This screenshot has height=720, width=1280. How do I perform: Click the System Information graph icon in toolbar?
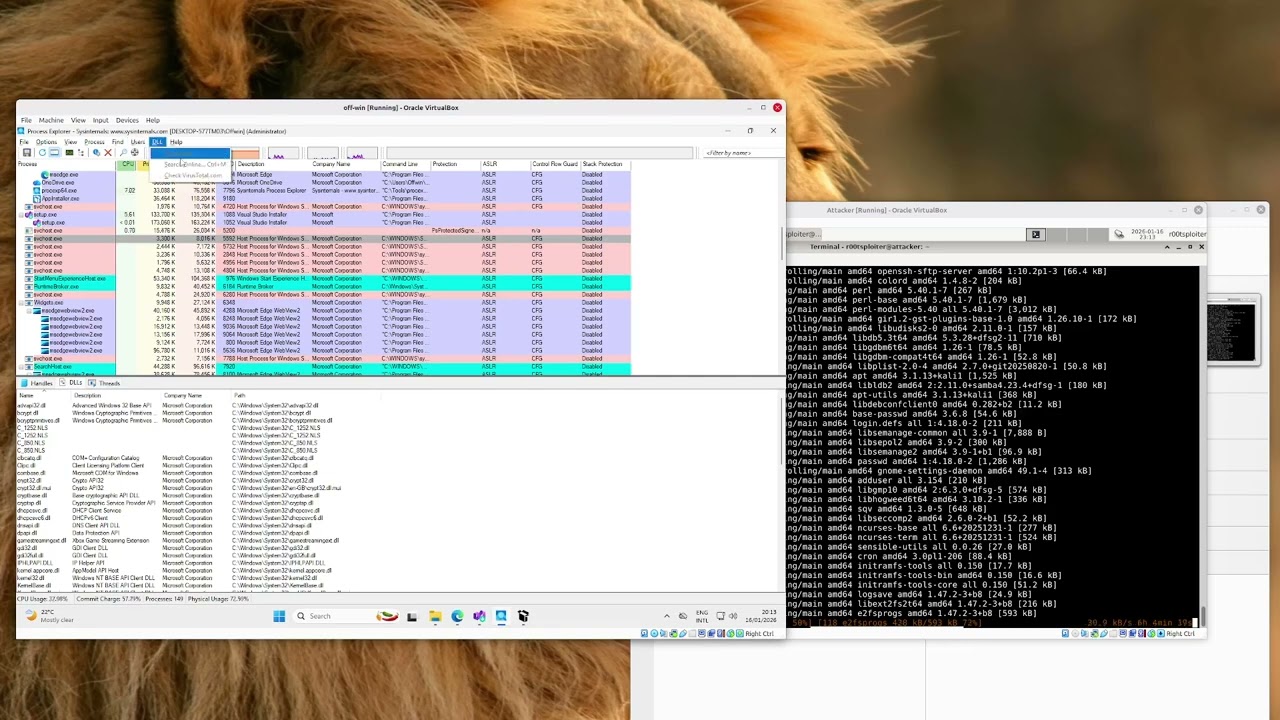tap(69, 152)
